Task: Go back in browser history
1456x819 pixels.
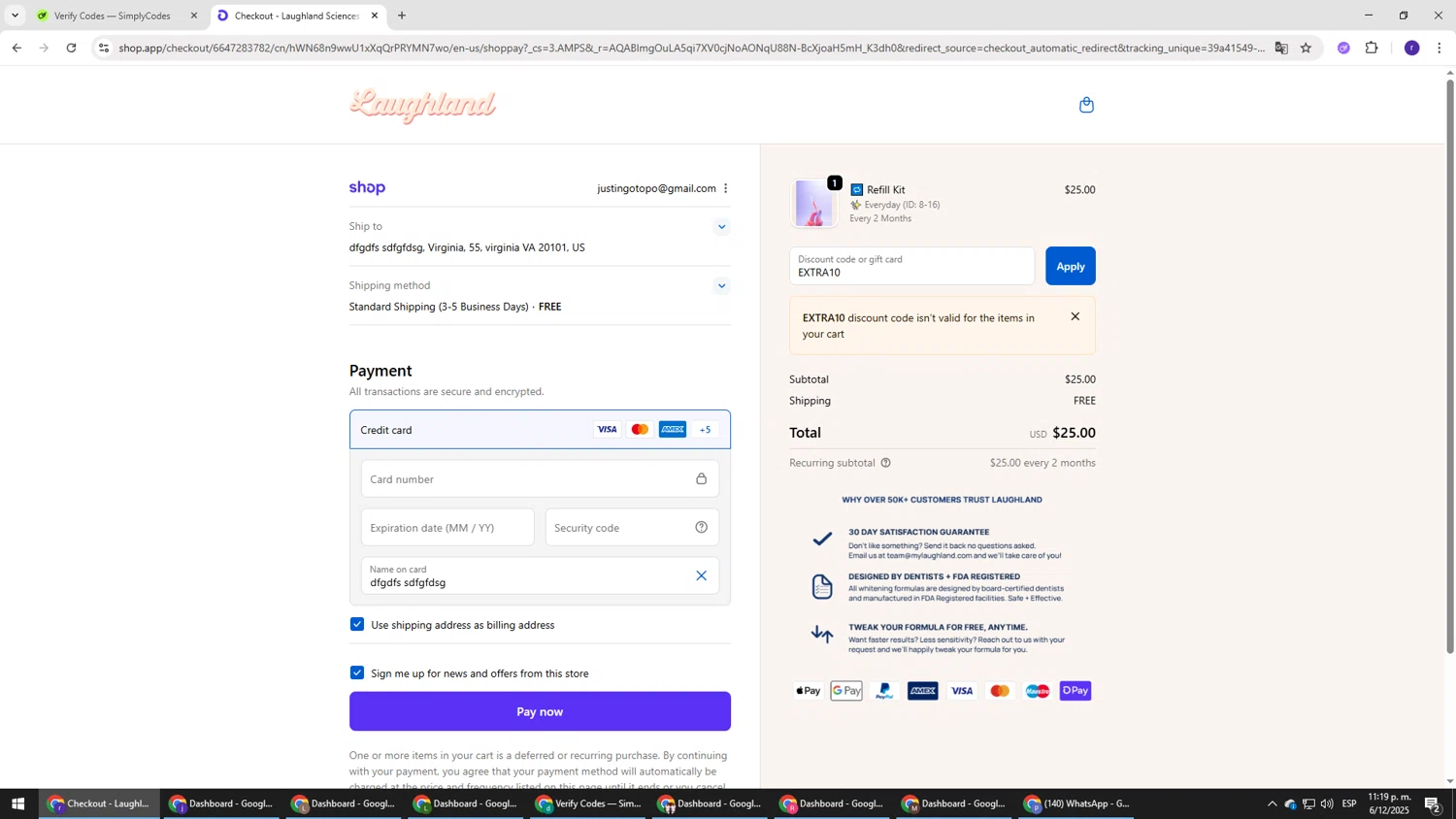Action: [17, 48]
